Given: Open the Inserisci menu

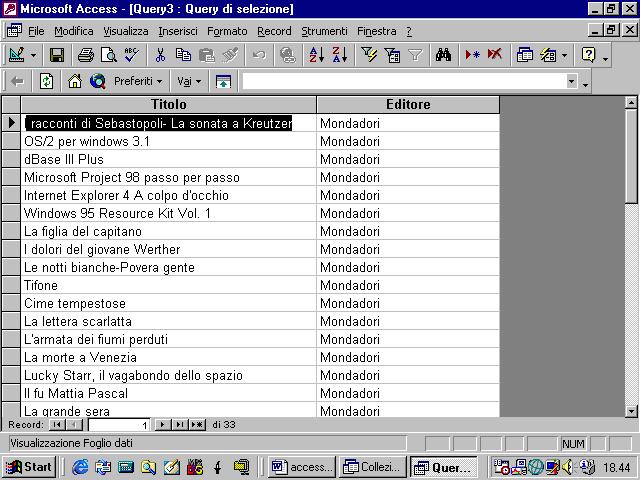Looking at the screenshot, I should click(x=178, y=31).
